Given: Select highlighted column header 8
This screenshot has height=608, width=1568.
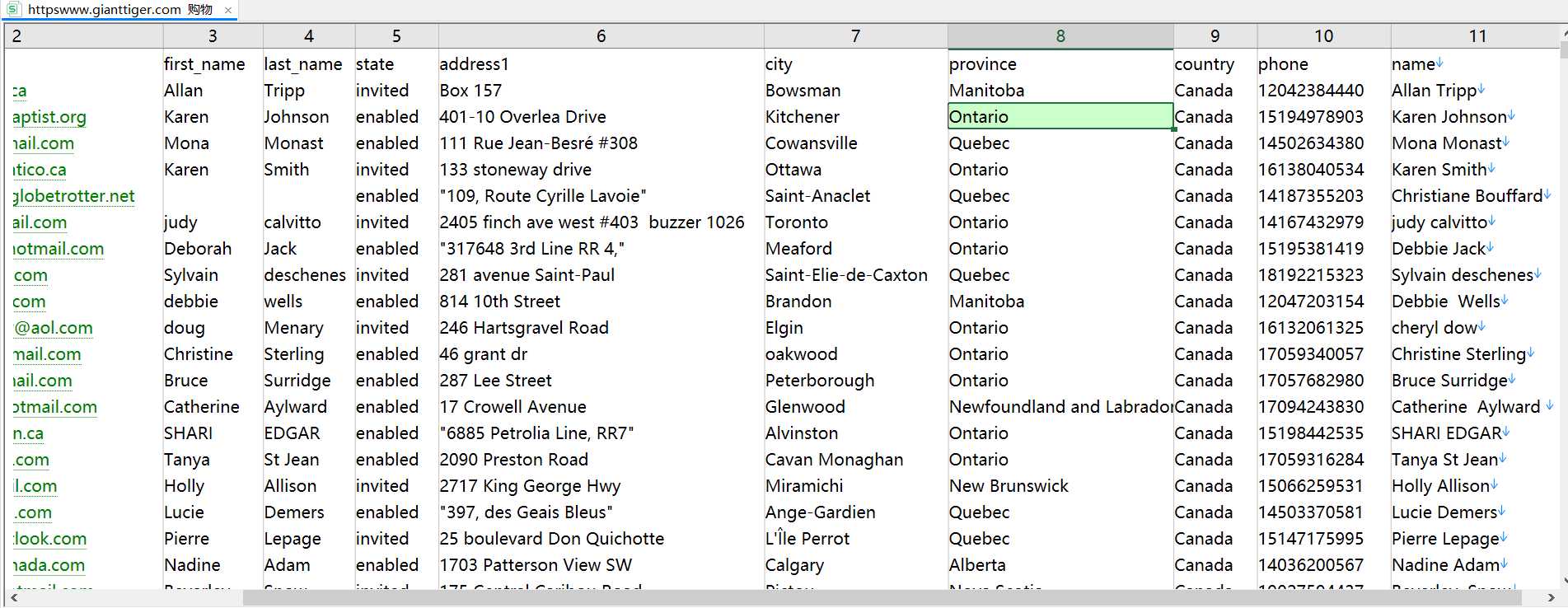Looking at the screenshot, I should tap(1060, 36).
